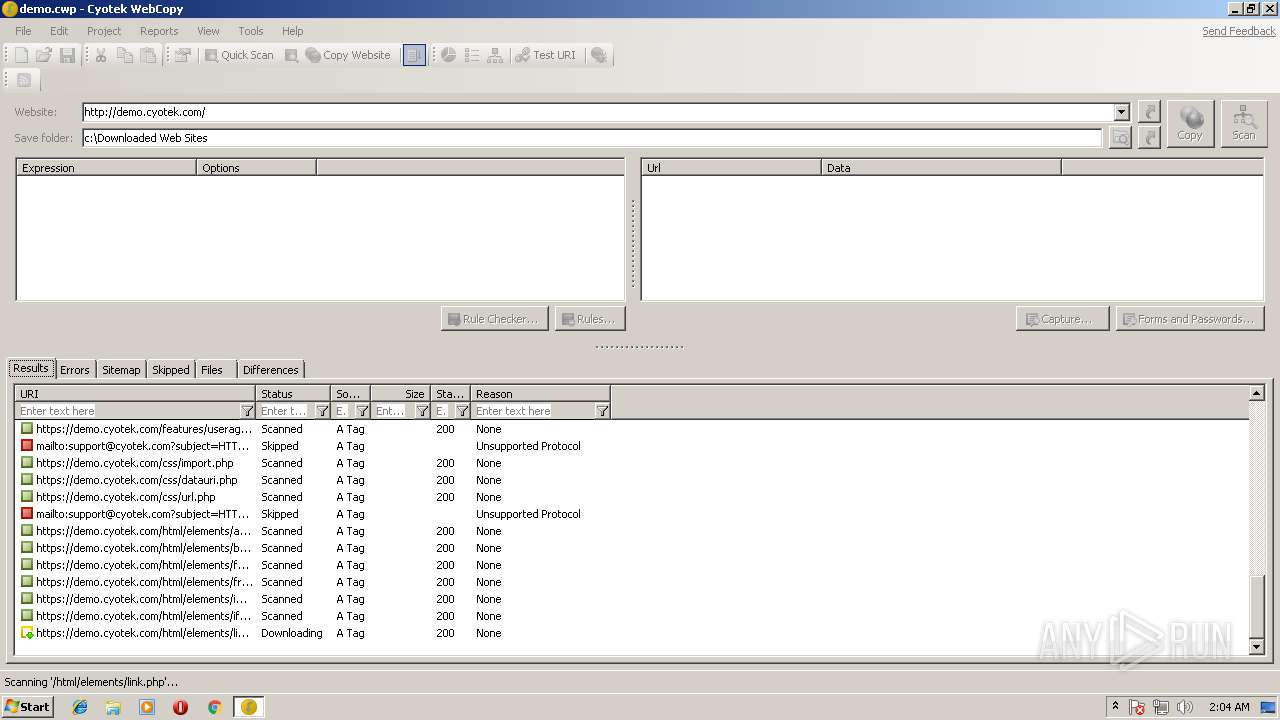Image resolution: width=1280 pixels, height=720 pixels.
Task: Open the Size column filter dropdown
Action: coord(422,411)
